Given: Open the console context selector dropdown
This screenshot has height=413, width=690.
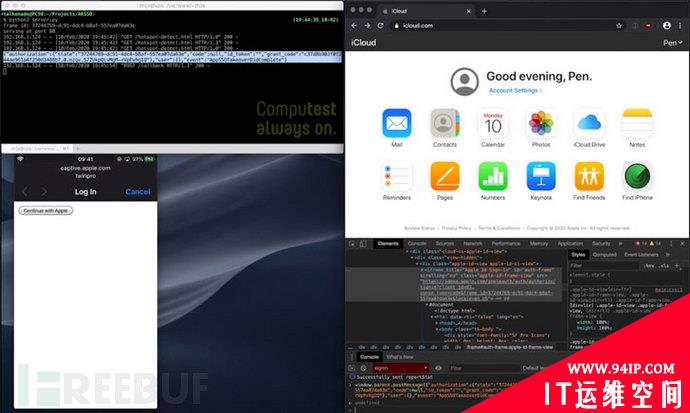Looking at the screenshot, I should (x=400, y=368).
